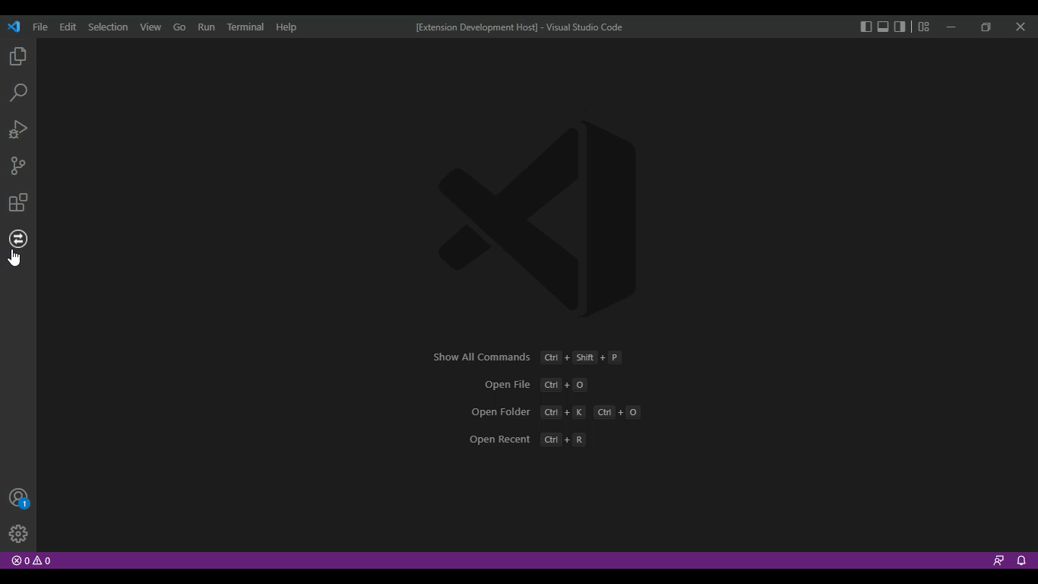The height and width of the screenshot is (584, 1038).
Task: Click the Open Folder label
Action: [500, 412]
